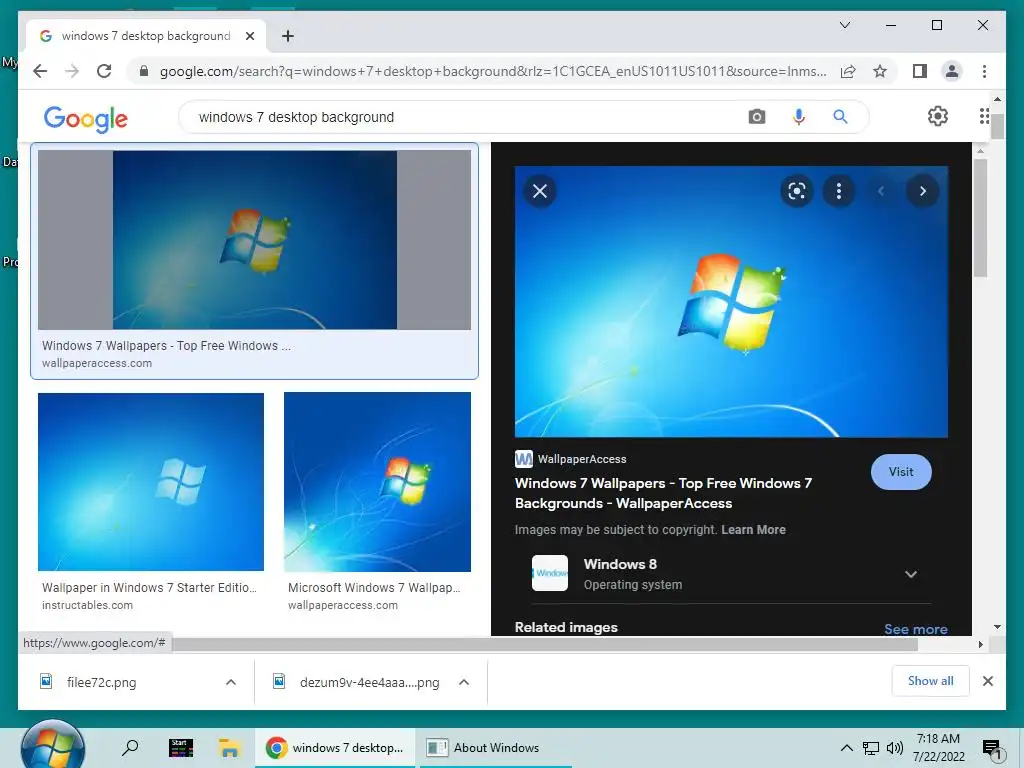
Task: Bookmark this tab with the star icon
Action: [880, 71]
